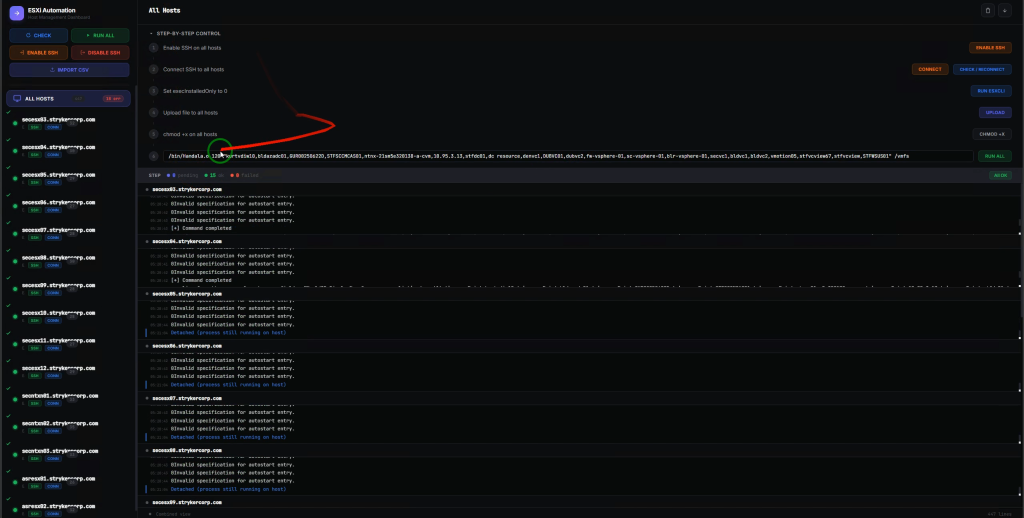1024x518 pixels.
Task: Toggle the checkmark beside secesx10.strykercorp.com
Action: tap(8, 306)
